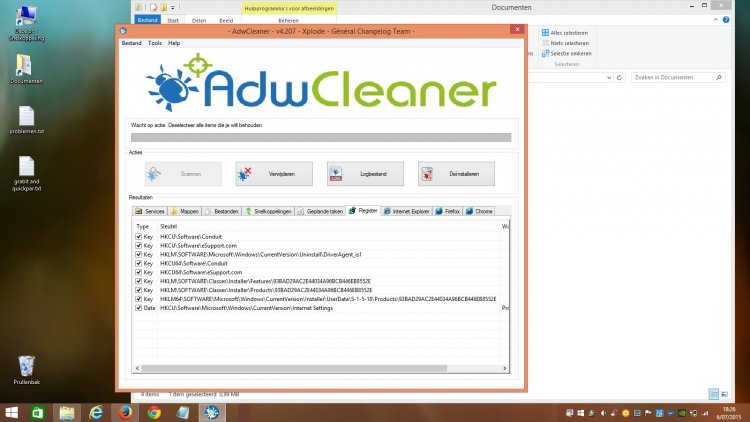Click the search magnifier in Zoeken in Documenten
The image size is (750, 422).
(718, 78)
